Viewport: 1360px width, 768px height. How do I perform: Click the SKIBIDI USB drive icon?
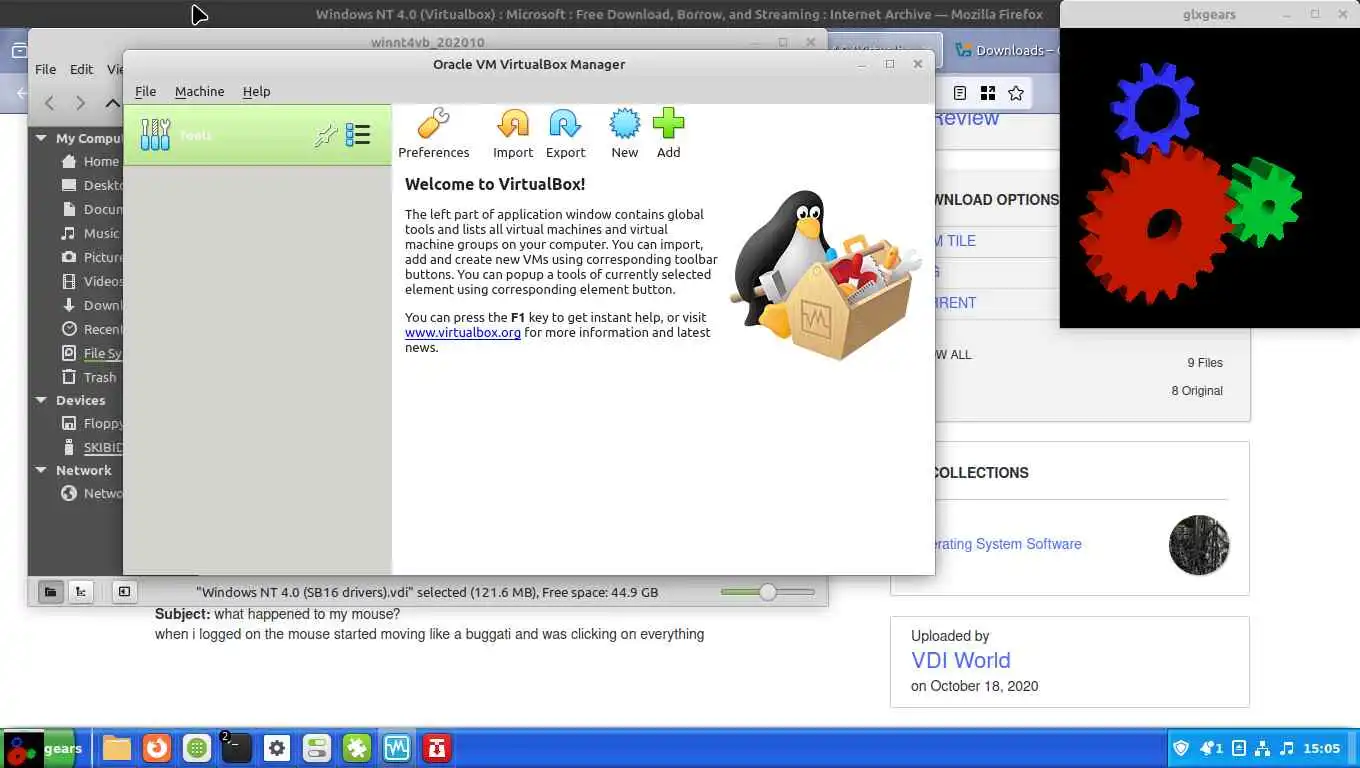(69, 447)
